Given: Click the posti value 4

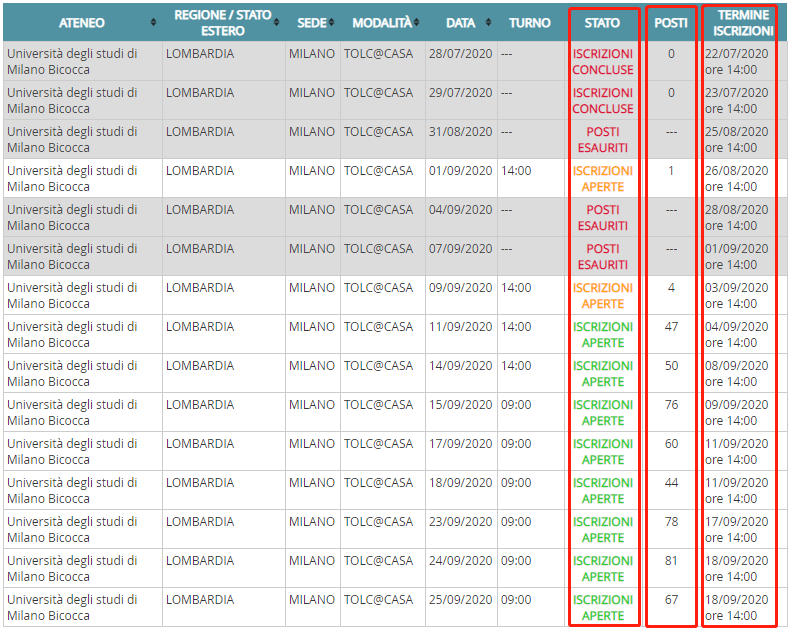Looking at the screenshot, I should click(x=671, y=288).
